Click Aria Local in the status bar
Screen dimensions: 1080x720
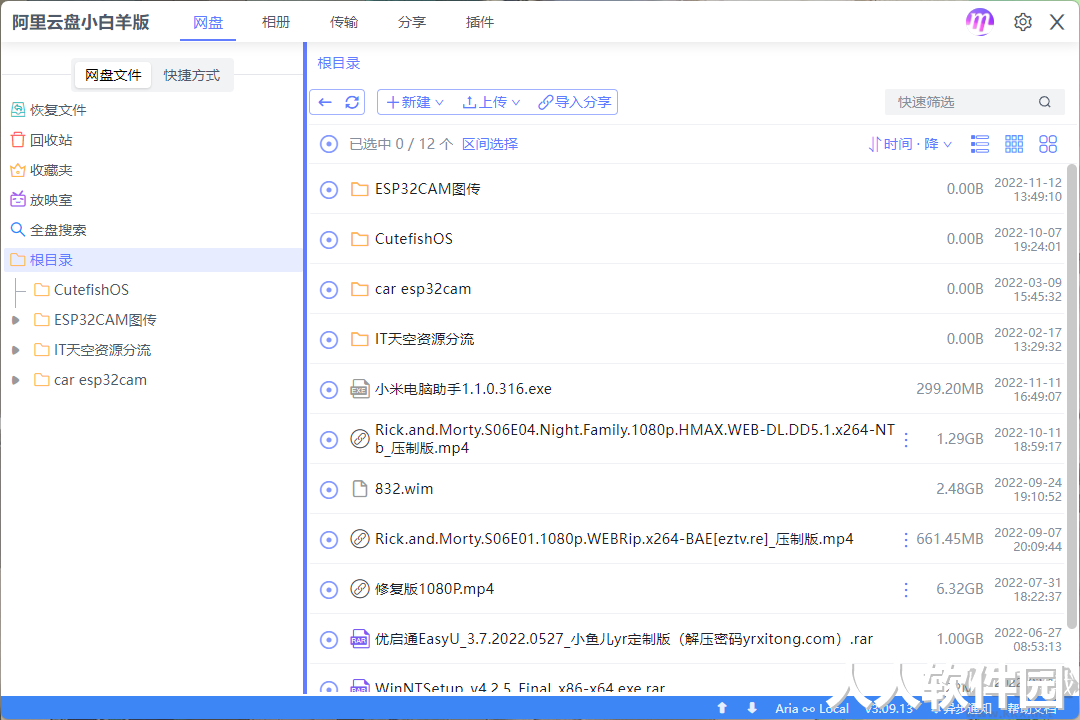[811, 708]
